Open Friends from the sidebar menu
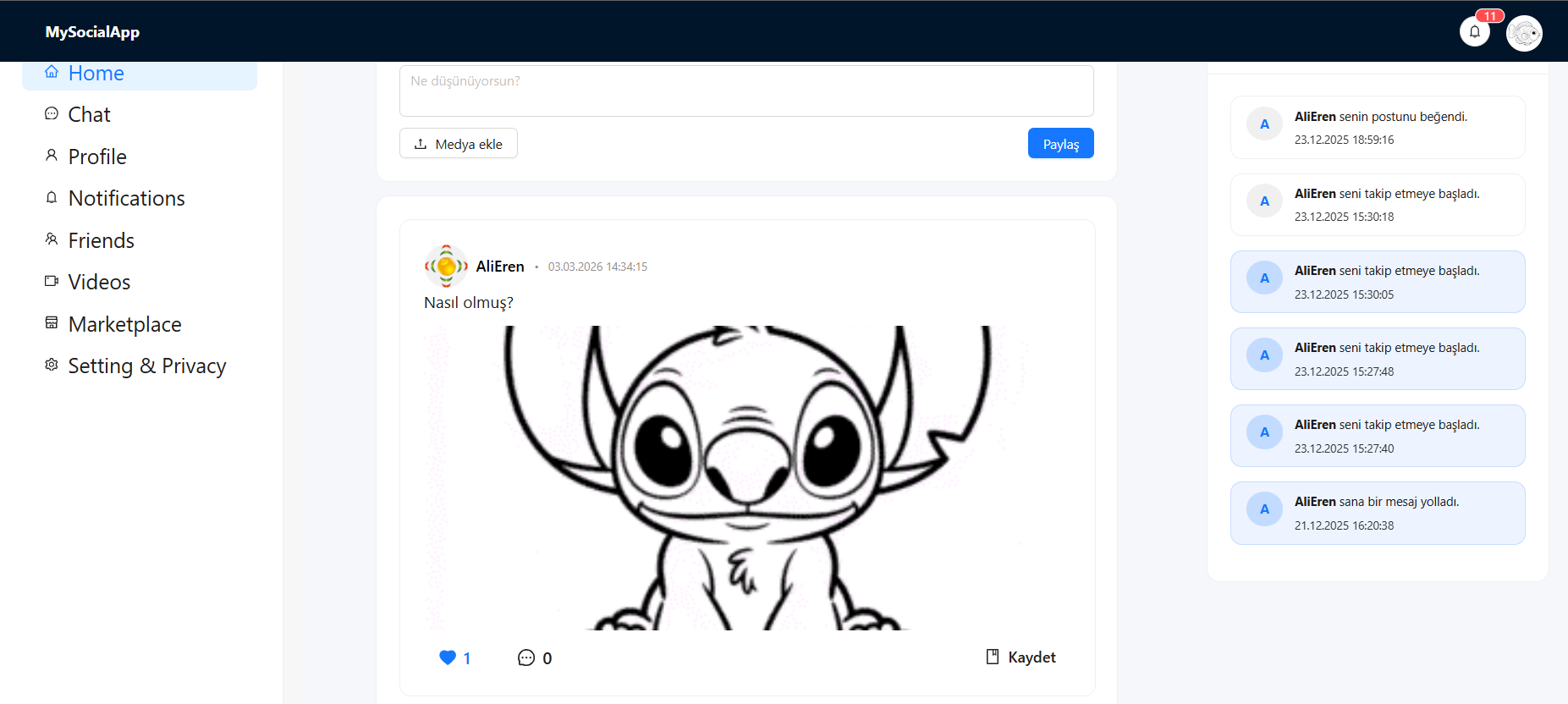Viewport: 1568px width, 704px height. [140, 240]
